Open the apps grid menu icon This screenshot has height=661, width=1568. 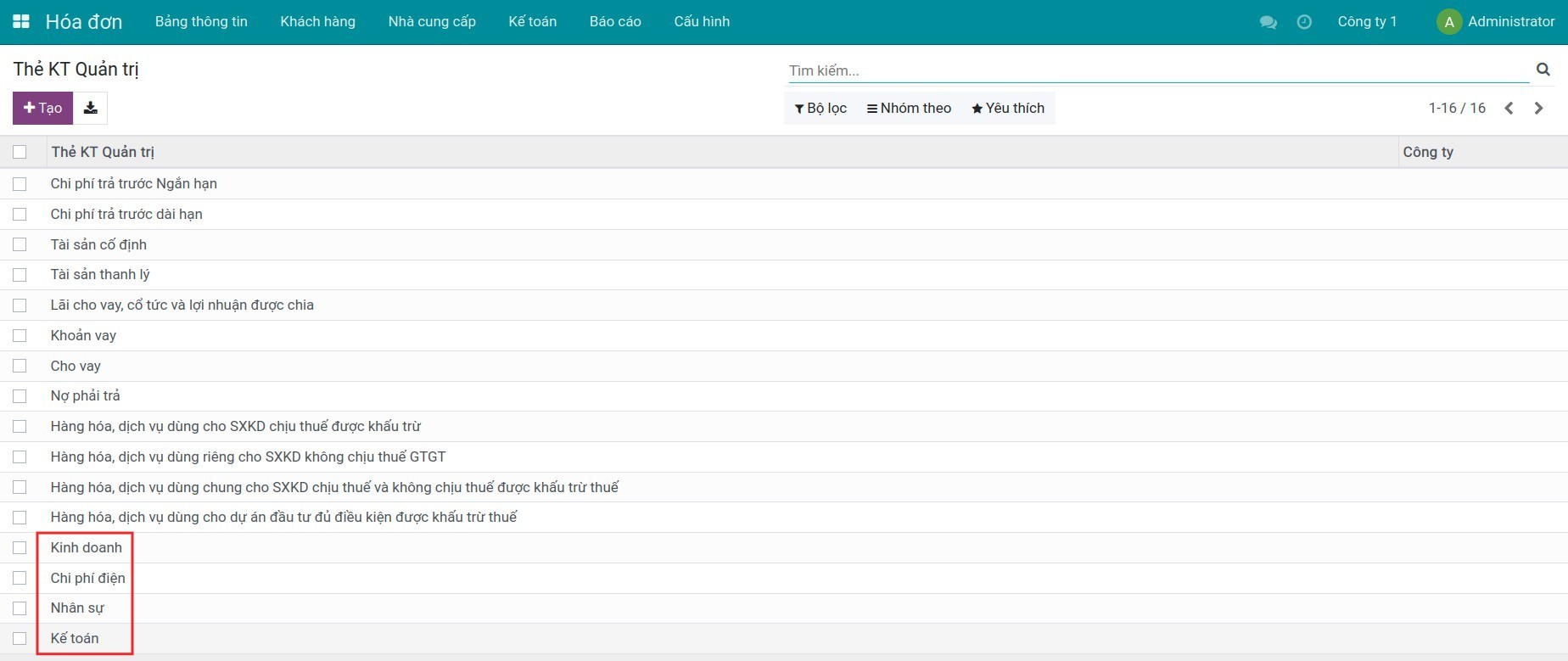click(x=21, y=21)
